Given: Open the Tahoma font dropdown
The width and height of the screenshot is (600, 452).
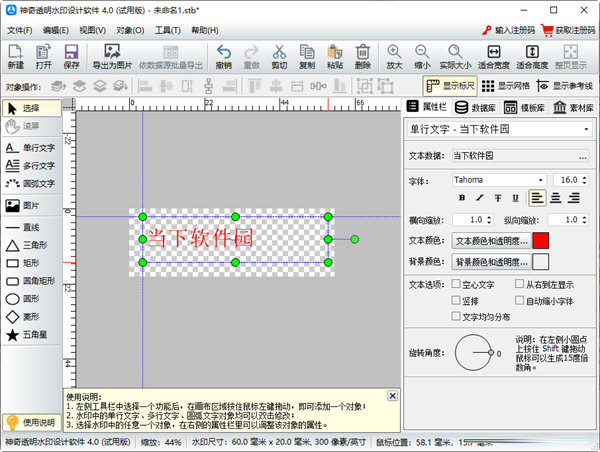Looking at the screenshot, I should click(540, 180).
